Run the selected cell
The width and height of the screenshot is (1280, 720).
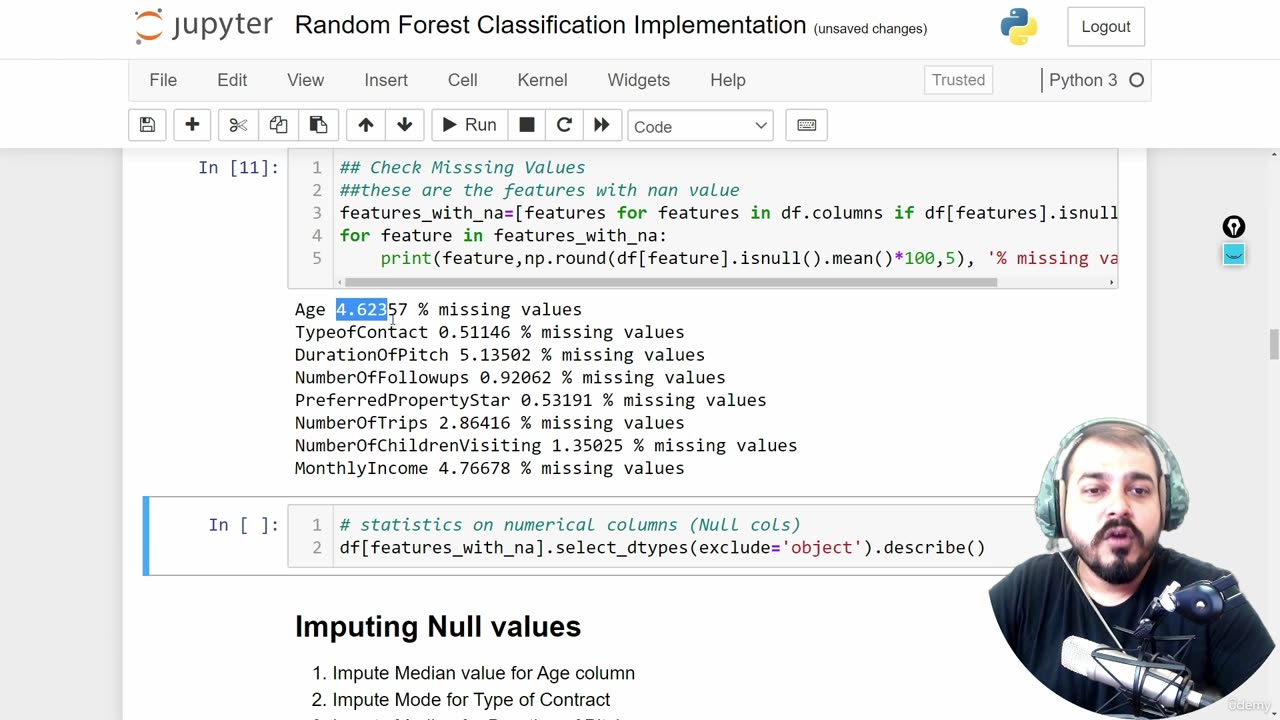tap(469, 125)
